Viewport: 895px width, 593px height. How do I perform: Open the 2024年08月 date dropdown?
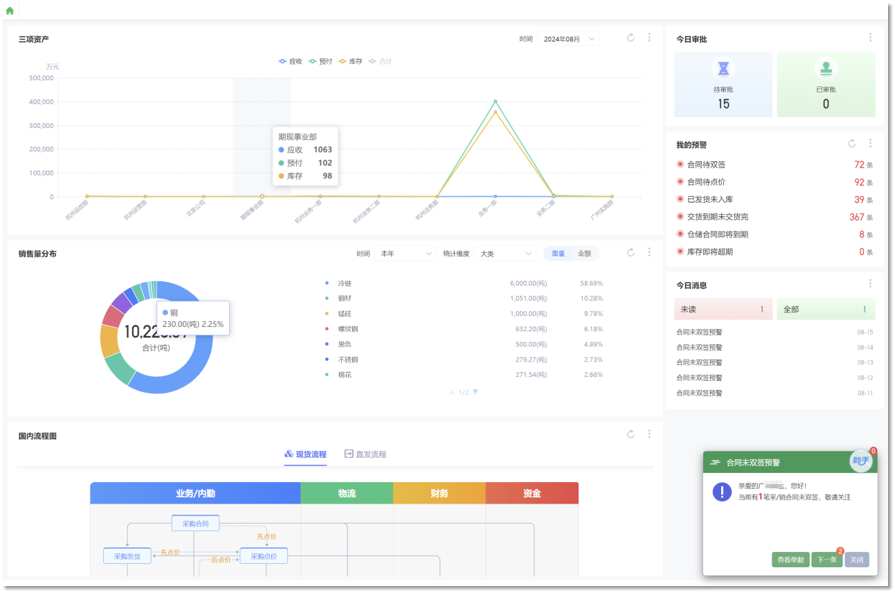click(569, 39)
